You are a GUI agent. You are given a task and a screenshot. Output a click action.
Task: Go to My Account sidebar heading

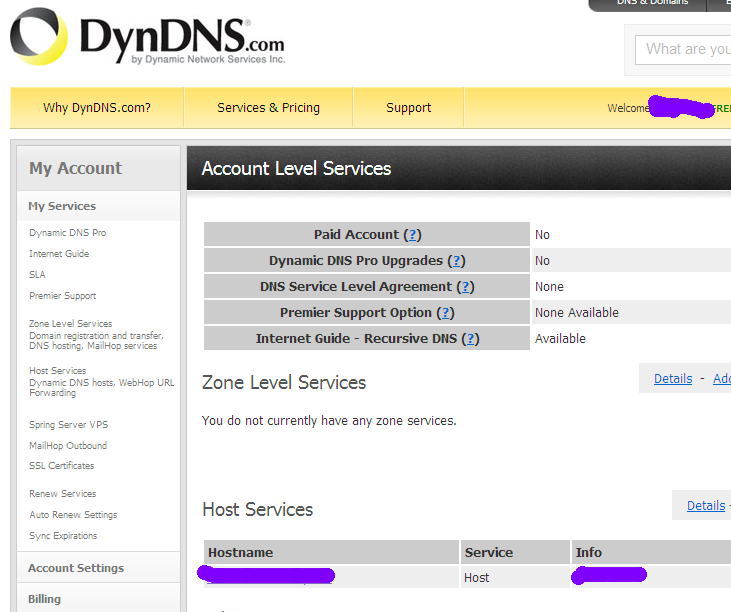coord(76,168)
